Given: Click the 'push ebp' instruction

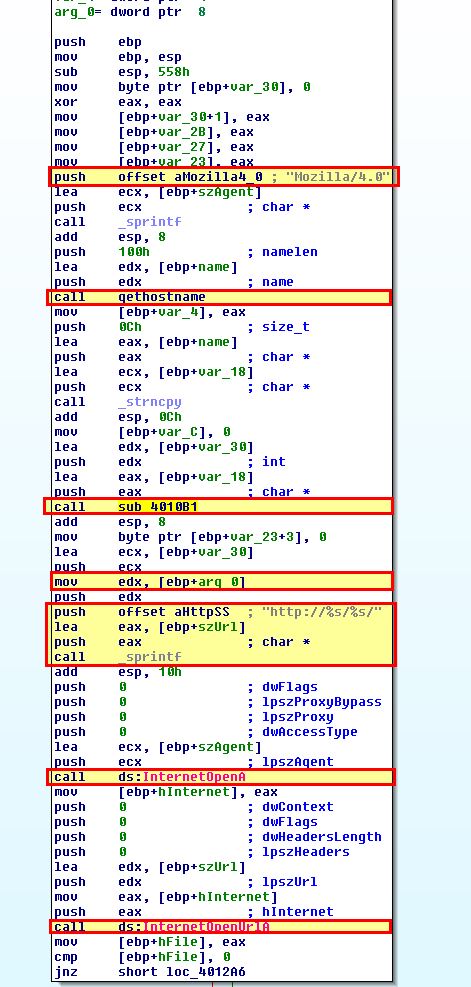Looking at the screenshot, I should coord(98,42).
